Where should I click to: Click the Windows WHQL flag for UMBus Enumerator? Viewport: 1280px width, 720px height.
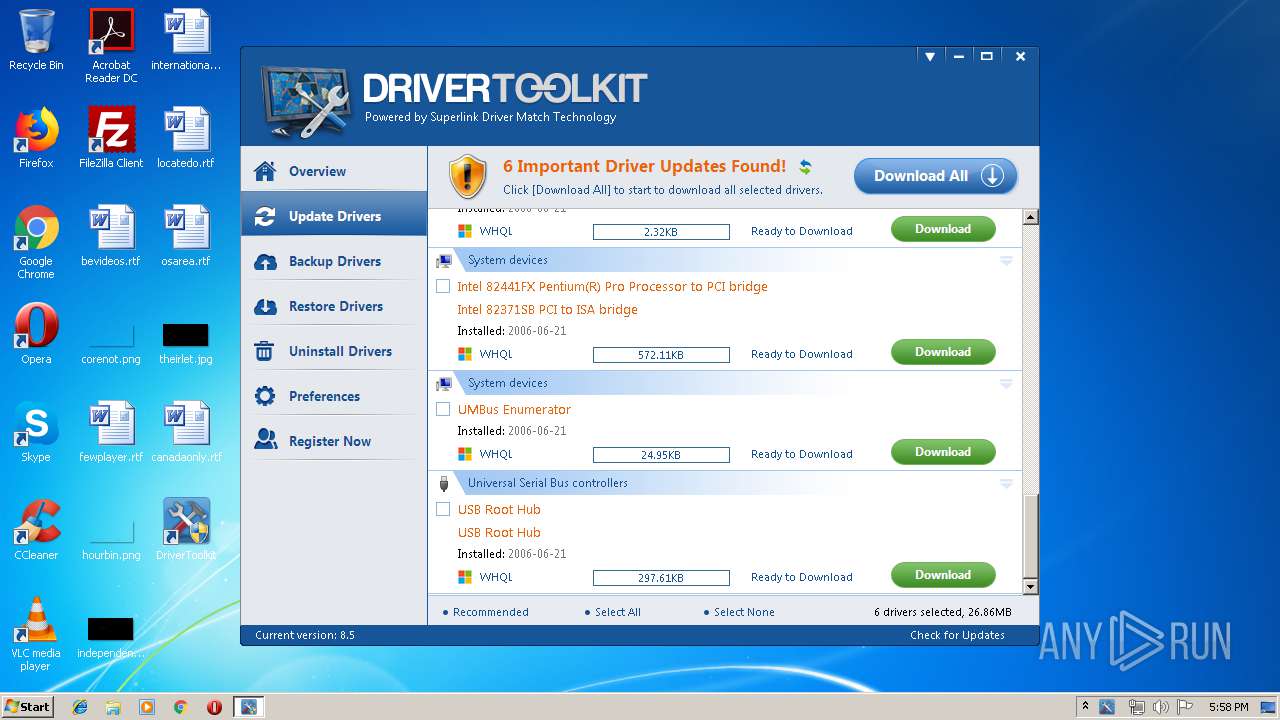[x=464, y=454]
